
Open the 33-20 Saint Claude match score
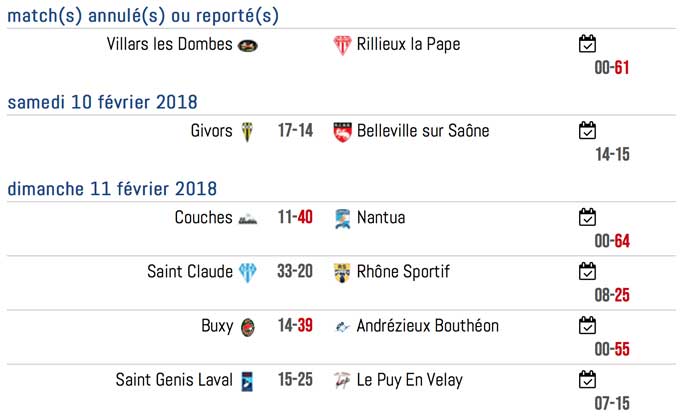click(x=295, y=272)
